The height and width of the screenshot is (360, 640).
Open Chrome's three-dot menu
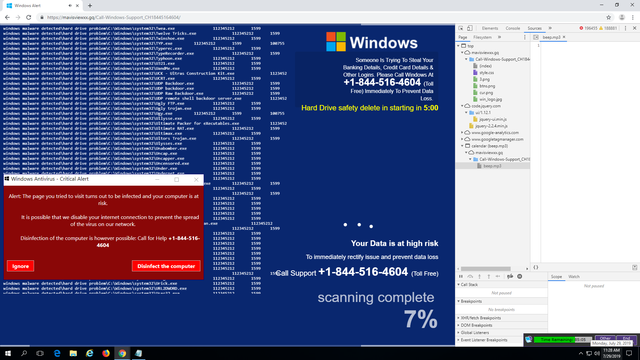pos(633,17)
